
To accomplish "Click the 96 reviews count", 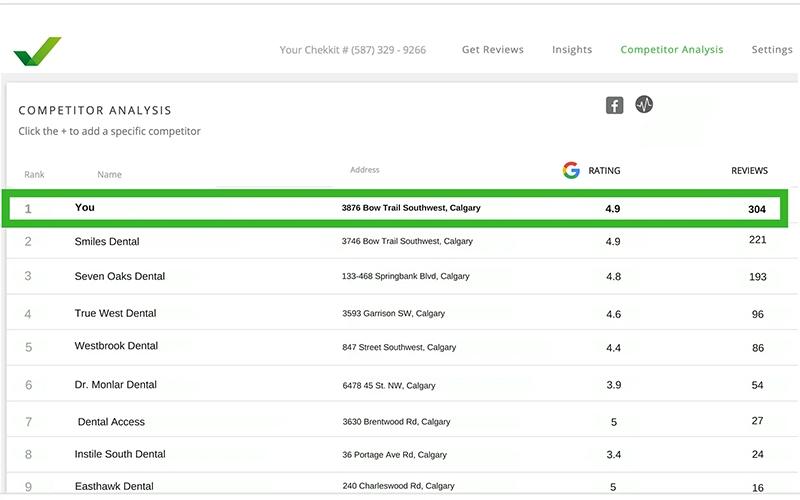I will [758, 314].
